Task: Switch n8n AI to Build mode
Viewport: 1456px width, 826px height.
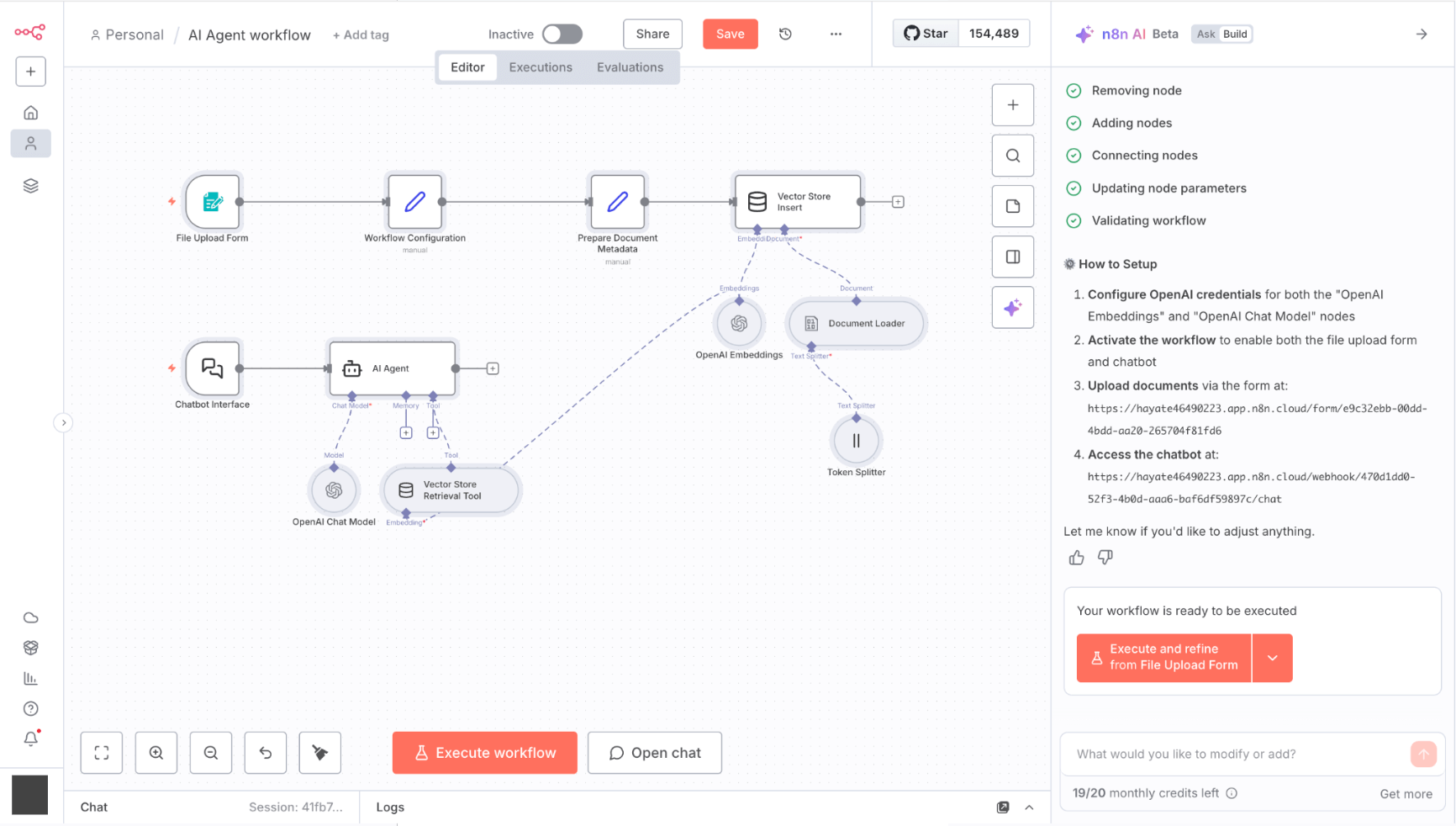Action: tap(1235, 34)
